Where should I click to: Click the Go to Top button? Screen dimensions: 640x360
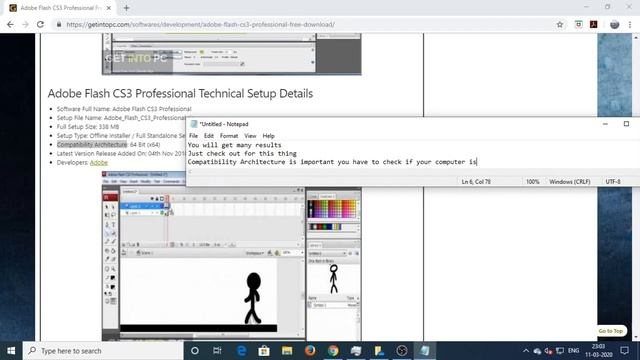tap(611, 331)
